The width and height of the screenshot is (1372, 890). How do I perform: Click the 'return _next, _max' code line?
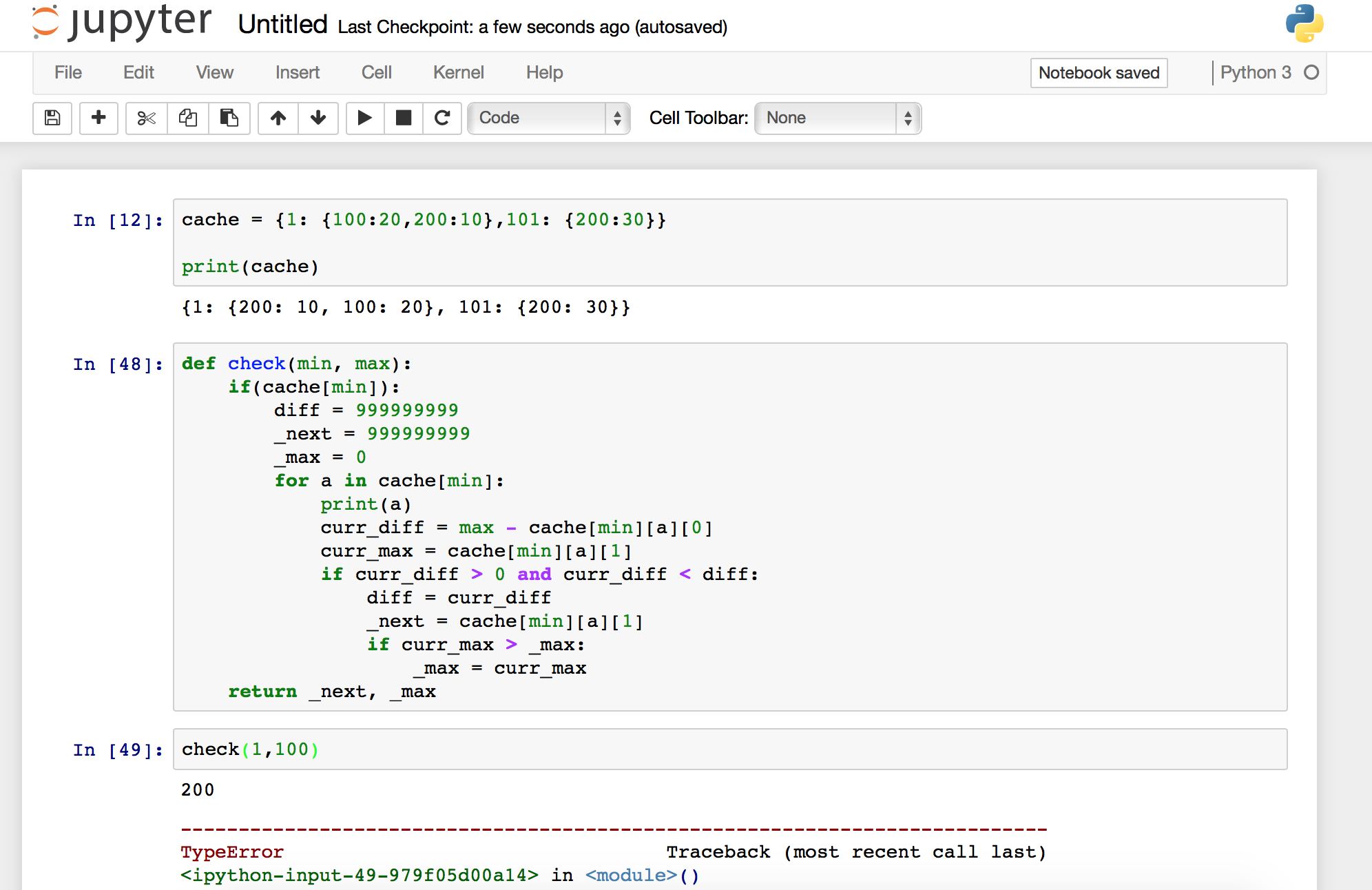pyautogui.click(x=332, y=692)
